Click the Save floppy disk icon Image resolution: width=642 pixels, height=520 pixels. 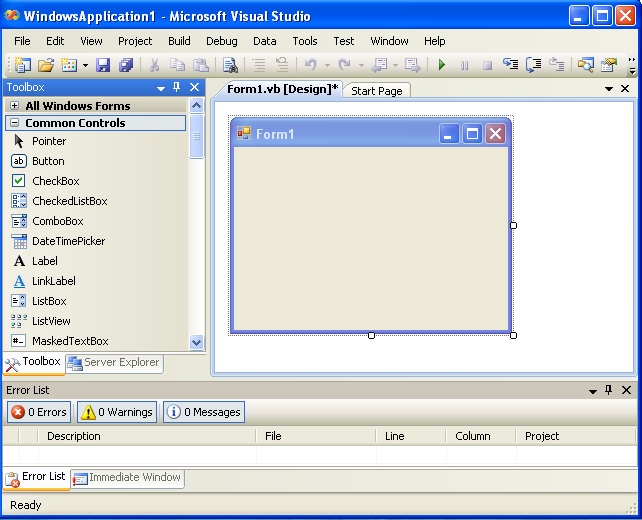[103, 65]
